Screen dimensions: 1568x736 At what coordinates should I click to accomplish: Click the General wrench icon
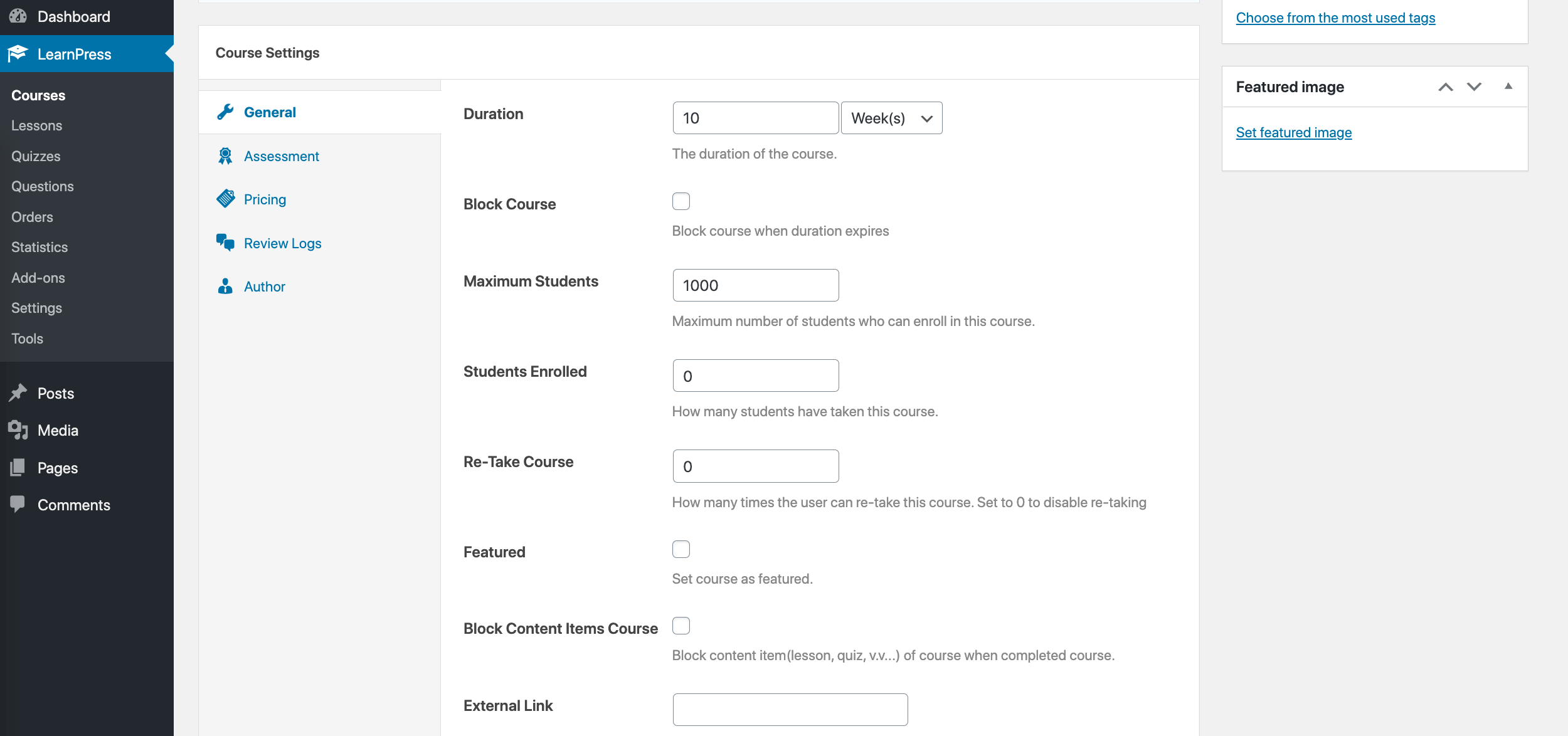pos(225,112)
